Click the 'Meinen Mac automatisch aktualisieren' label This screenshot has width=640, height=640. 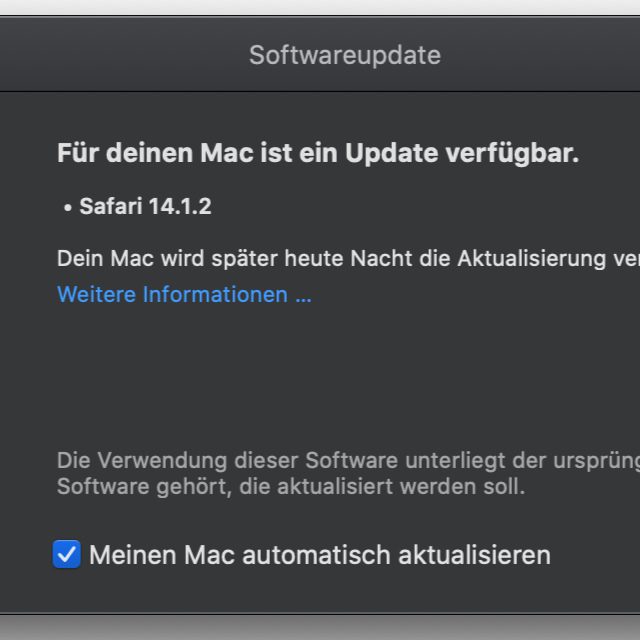coord(319,554)
